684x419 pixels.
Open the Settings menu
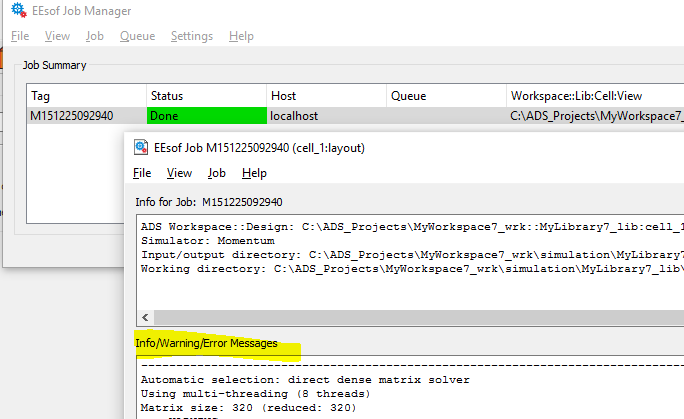[192, 36]
